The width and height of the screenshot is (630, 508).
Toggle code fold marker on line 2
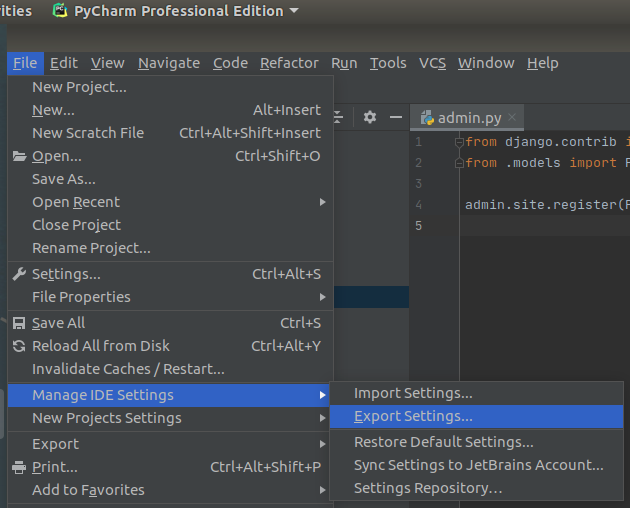point(459,163)
